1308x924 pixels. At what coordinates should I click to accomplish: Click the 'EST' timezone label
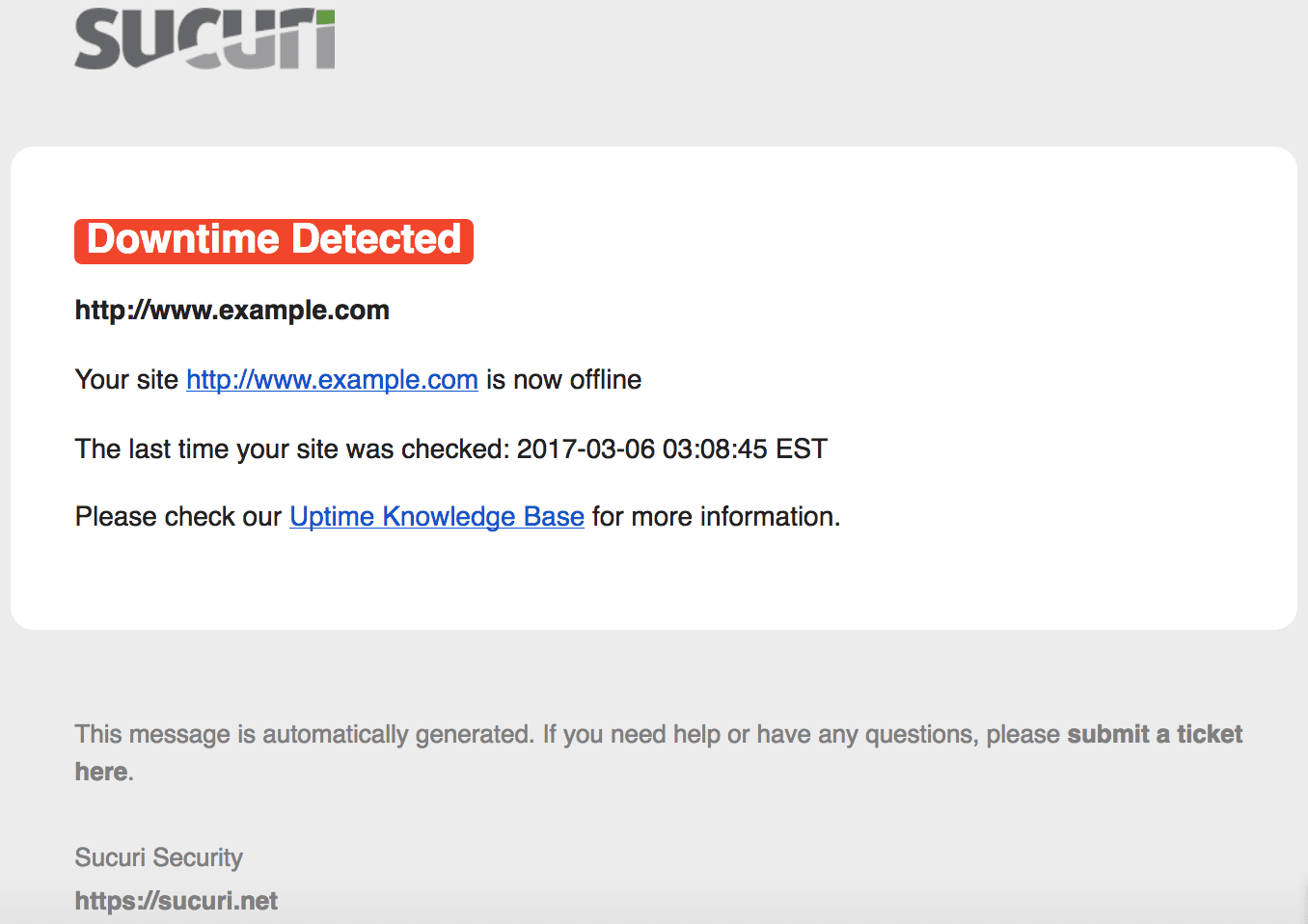tap(802, 448)
